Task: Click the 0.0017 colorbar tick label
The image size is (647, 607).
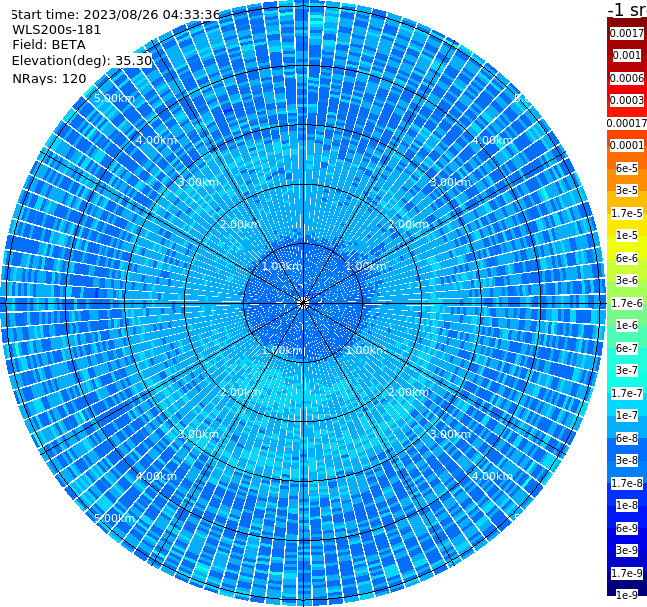Action: coord(627,33)
